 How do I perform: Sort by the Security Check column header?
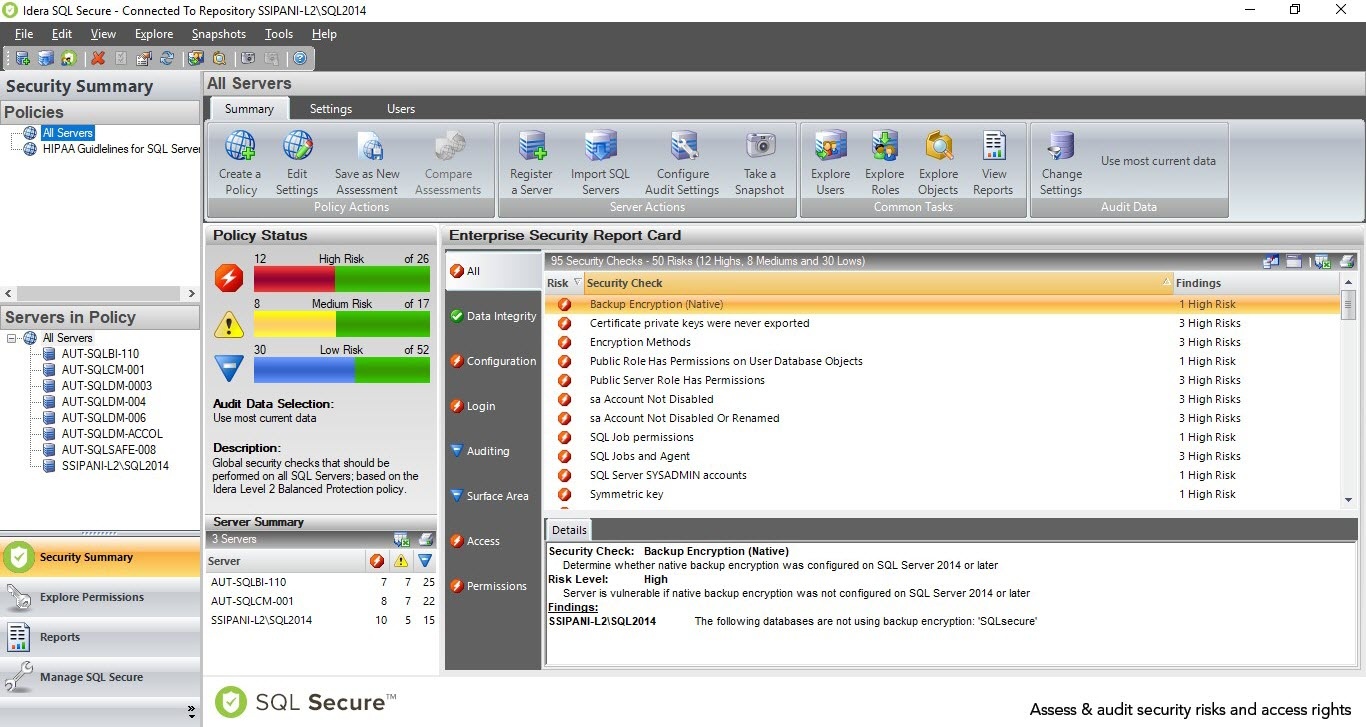880,283
